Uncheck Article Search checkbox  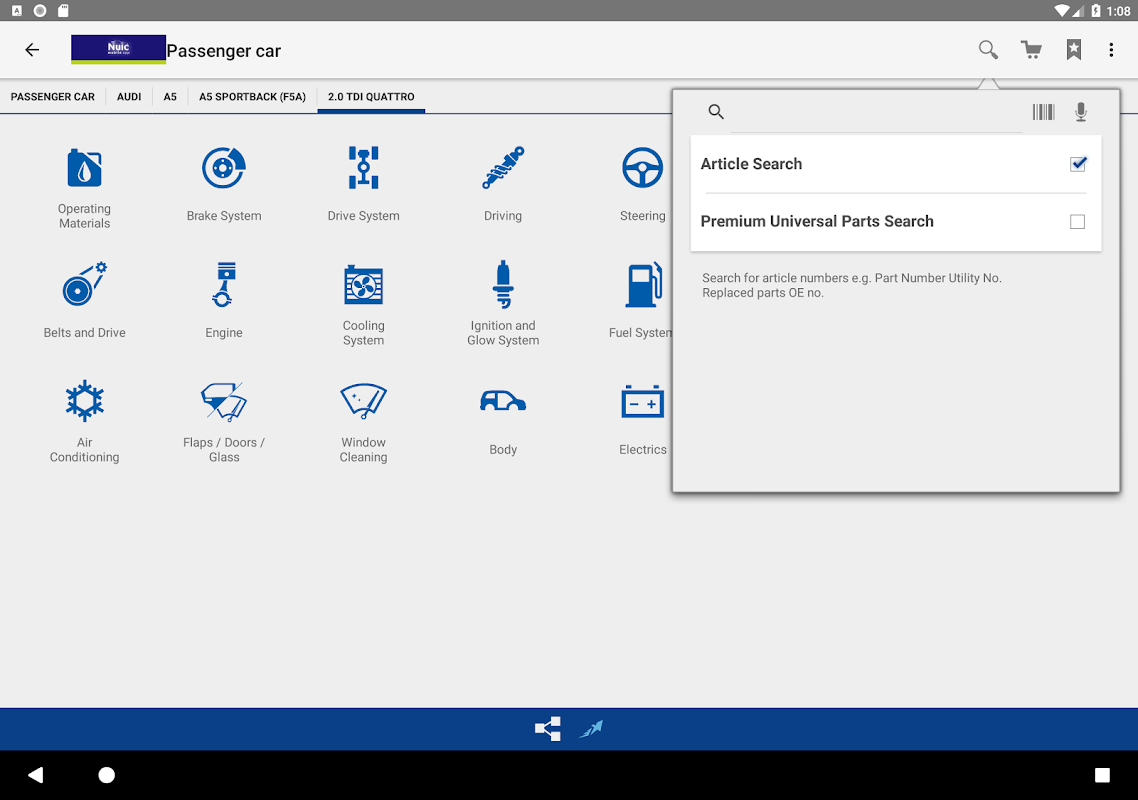(1078, 164)
